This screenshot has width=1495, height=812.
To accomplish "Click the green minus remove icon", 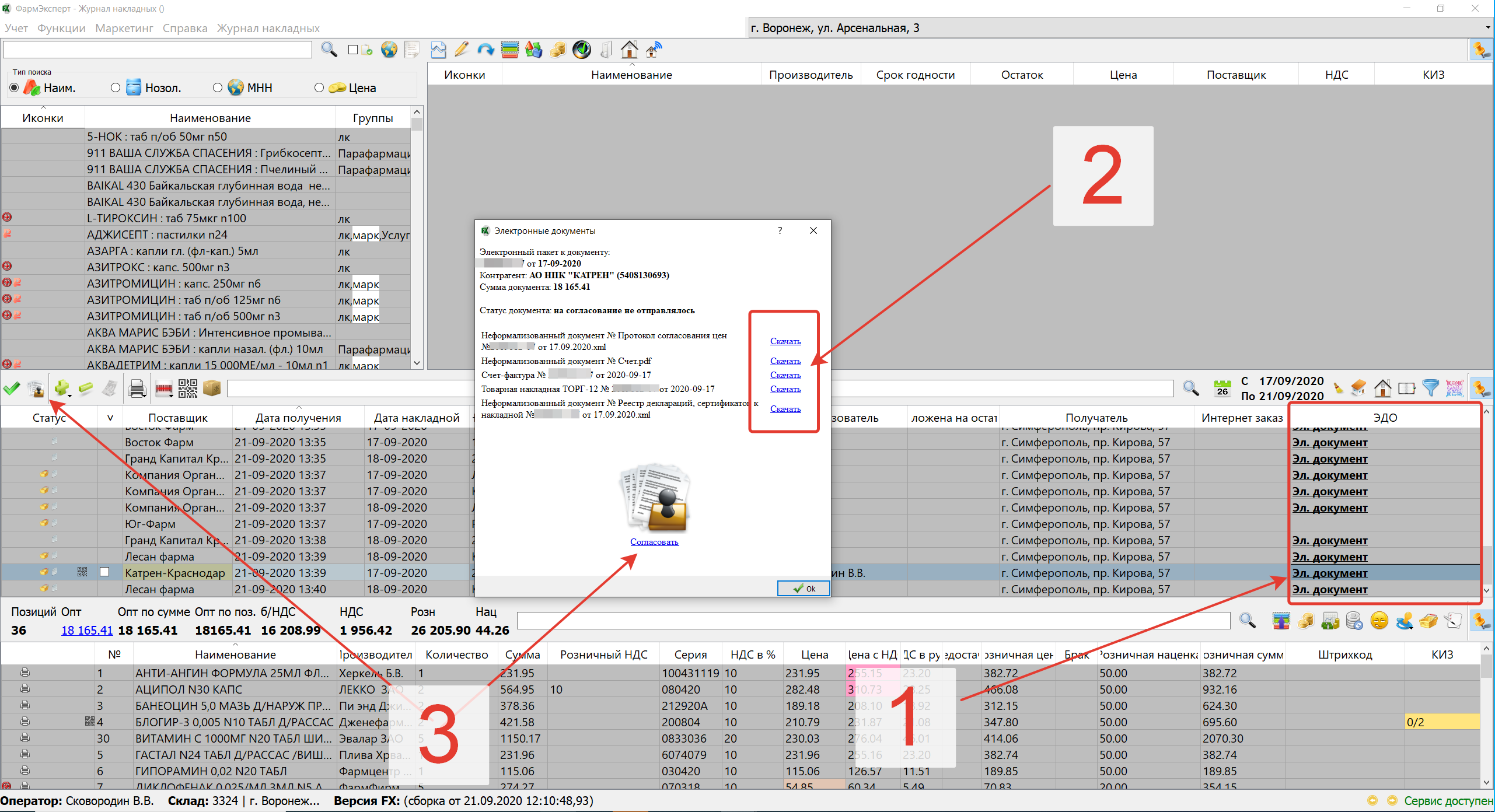I will point(86,388).
